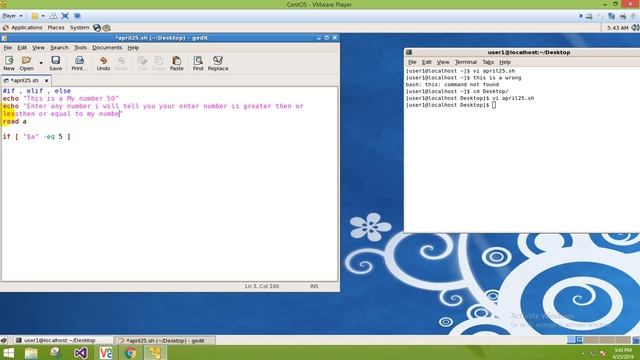Open gedit's Documents menu
This screenshot has height=360, width=640.
coord(107,48)
